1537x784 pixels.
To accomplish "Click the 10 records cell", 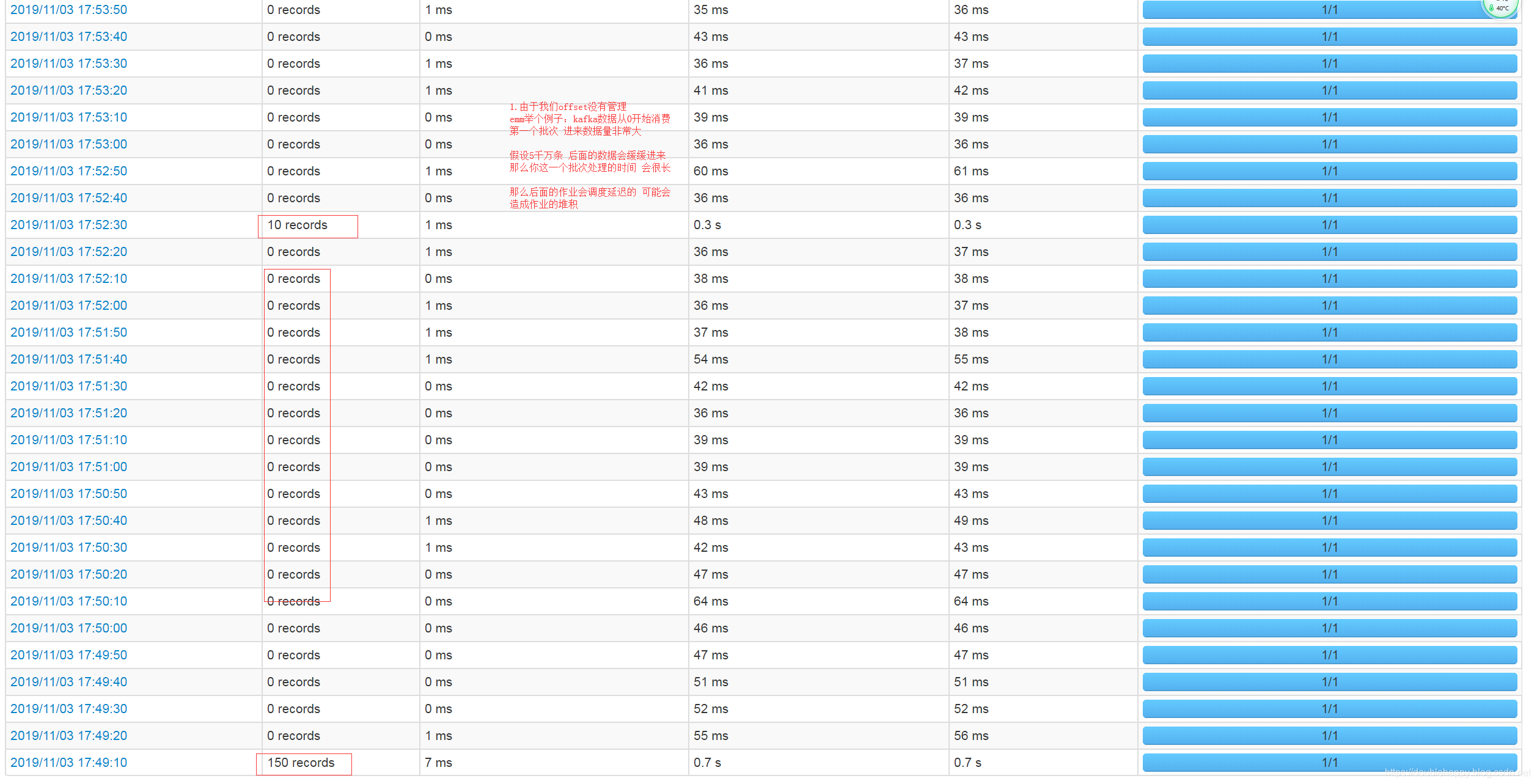I will (x=298, y=225).
